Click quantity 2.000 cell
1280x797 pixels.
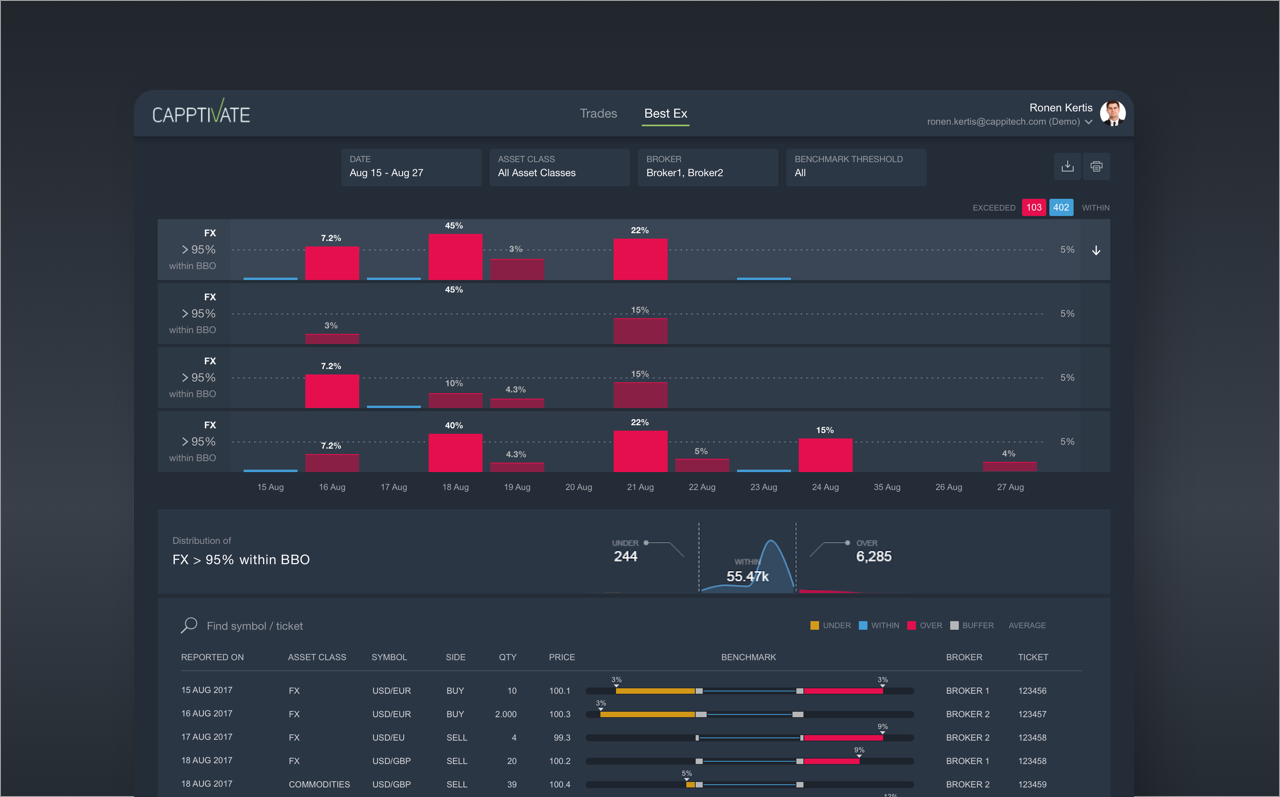[x=506, y=714]
